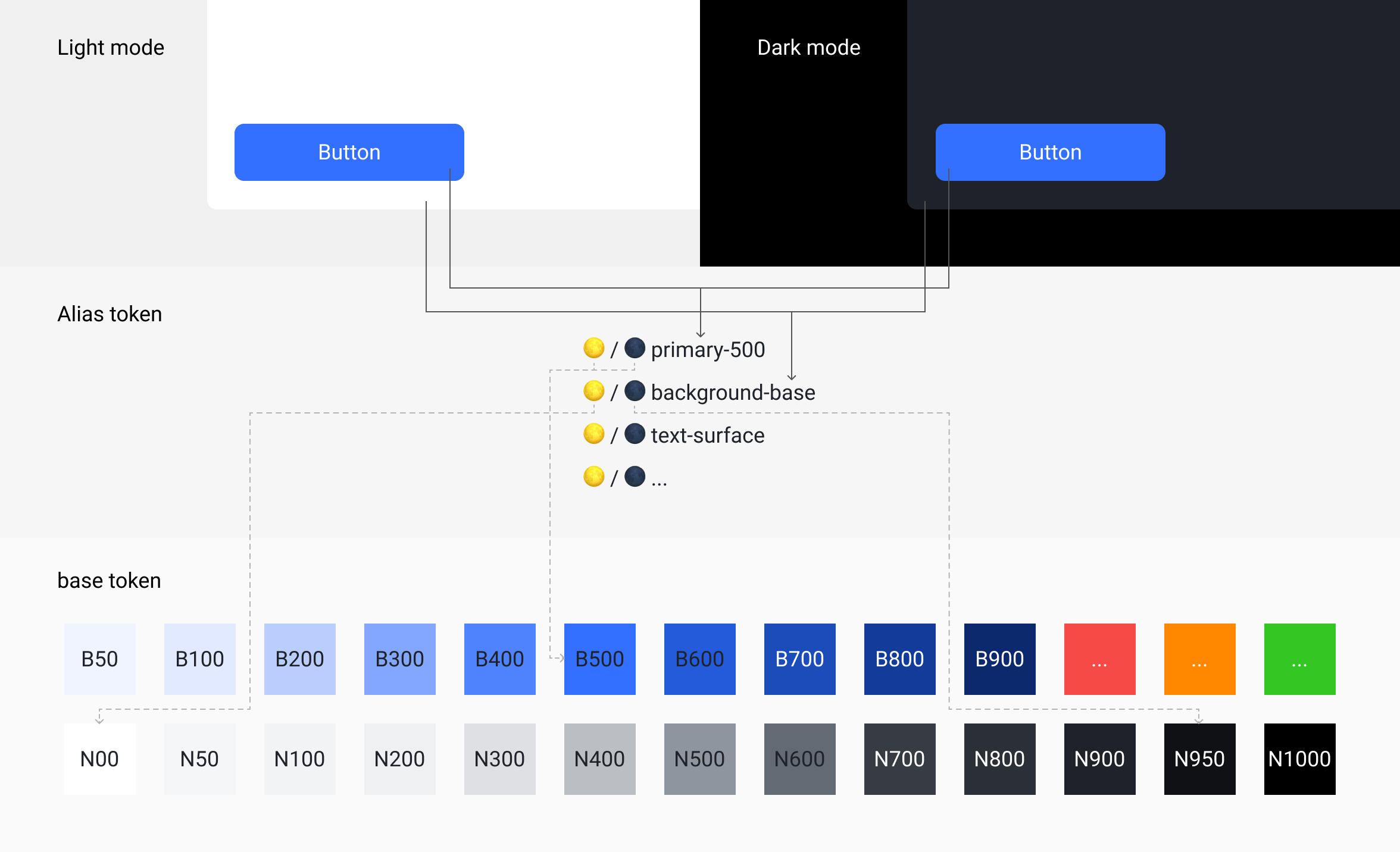Click the primary-500 alias token label
The width and height of the screenshot is (1400, 852).
pyautogui.click(x=708, y=350)
